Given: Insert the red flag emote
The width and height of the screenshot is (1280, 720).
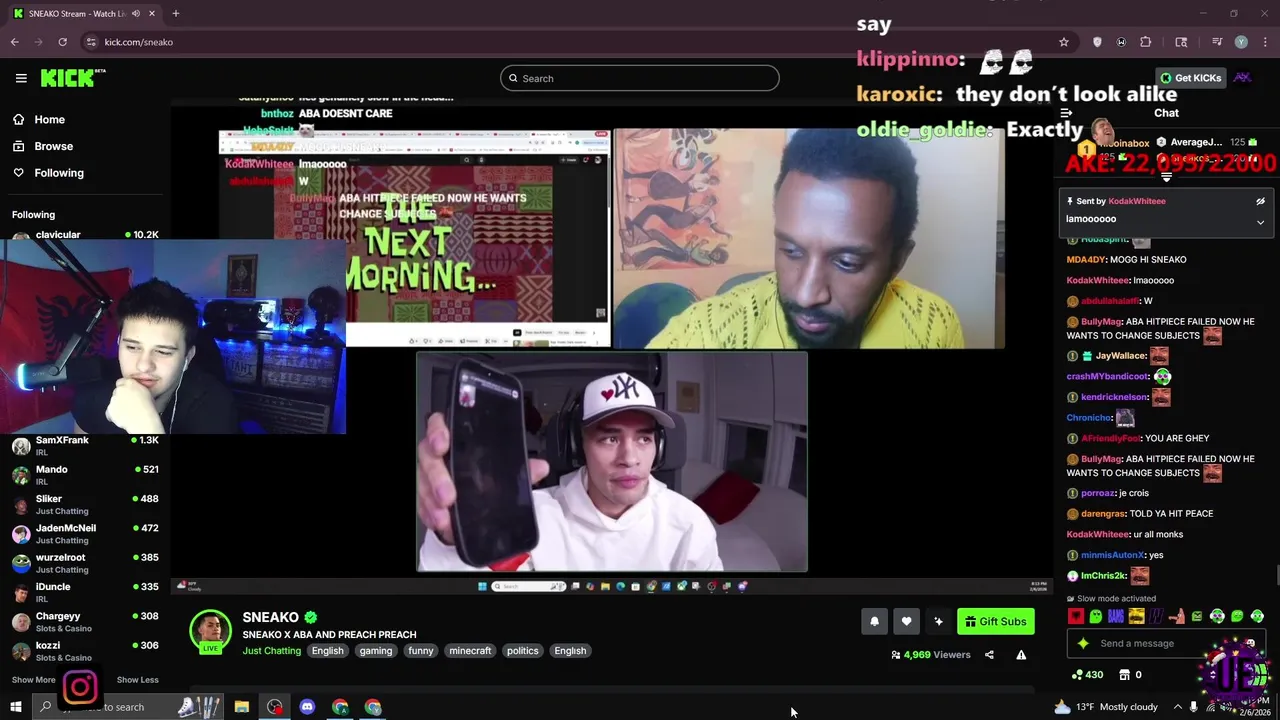Looking at the screenshot, I should click(1075, 617).
